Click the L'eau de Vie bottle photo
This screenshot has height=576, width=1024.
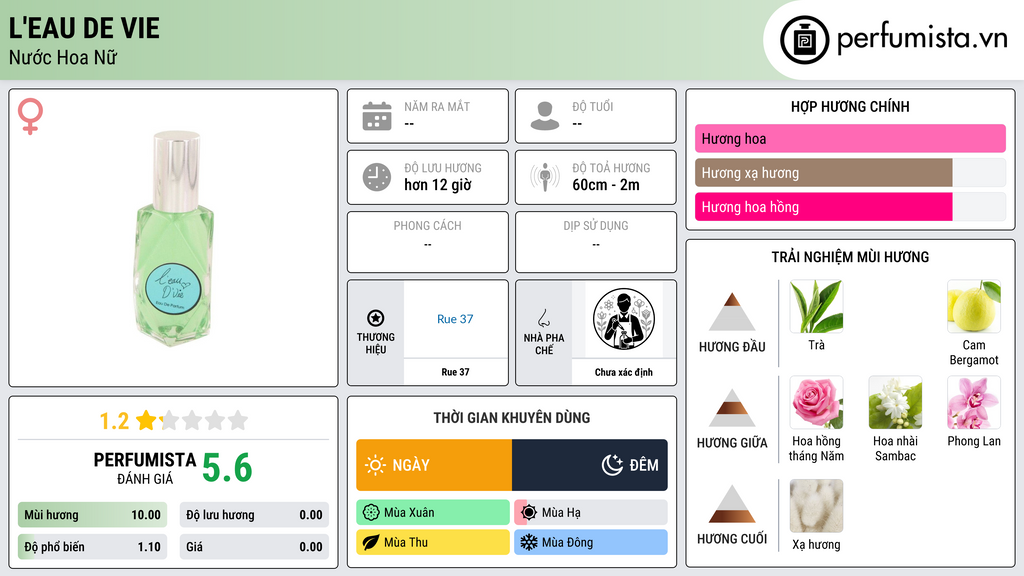tap(174, 238)
